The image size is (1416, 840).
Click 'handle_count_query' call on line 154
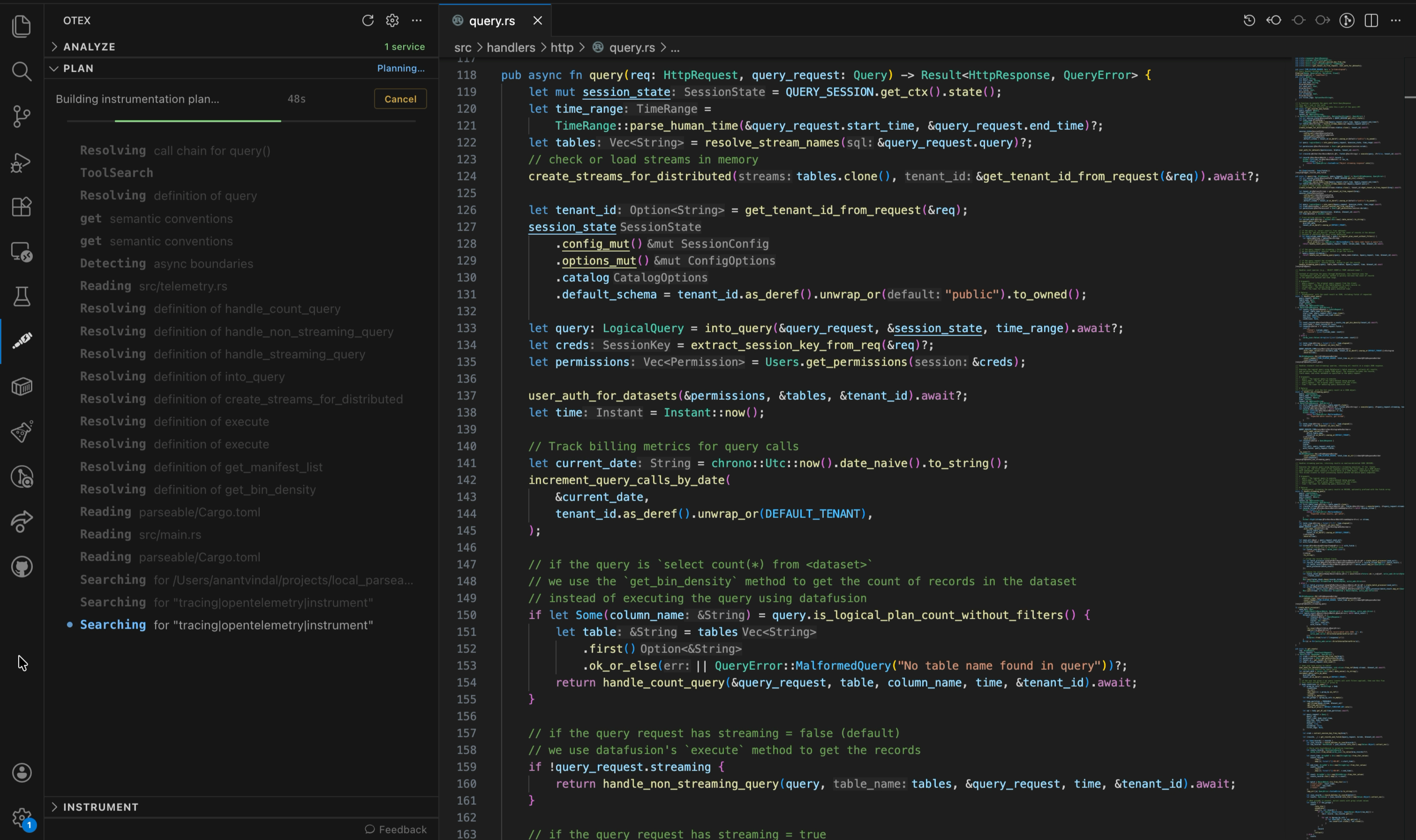pos(663,682)
